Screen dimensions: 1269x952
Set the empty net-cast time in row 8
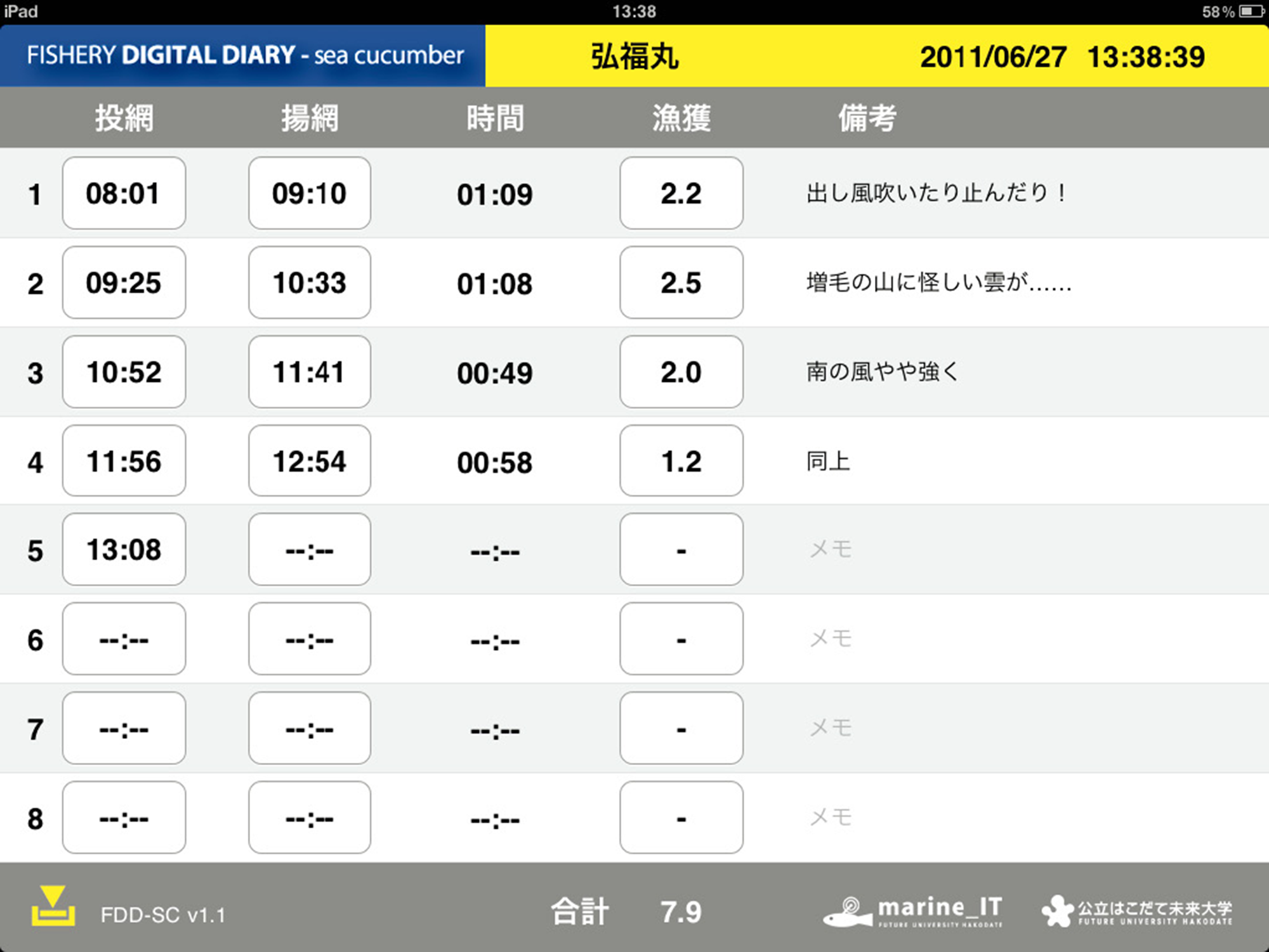click(124, 818)
